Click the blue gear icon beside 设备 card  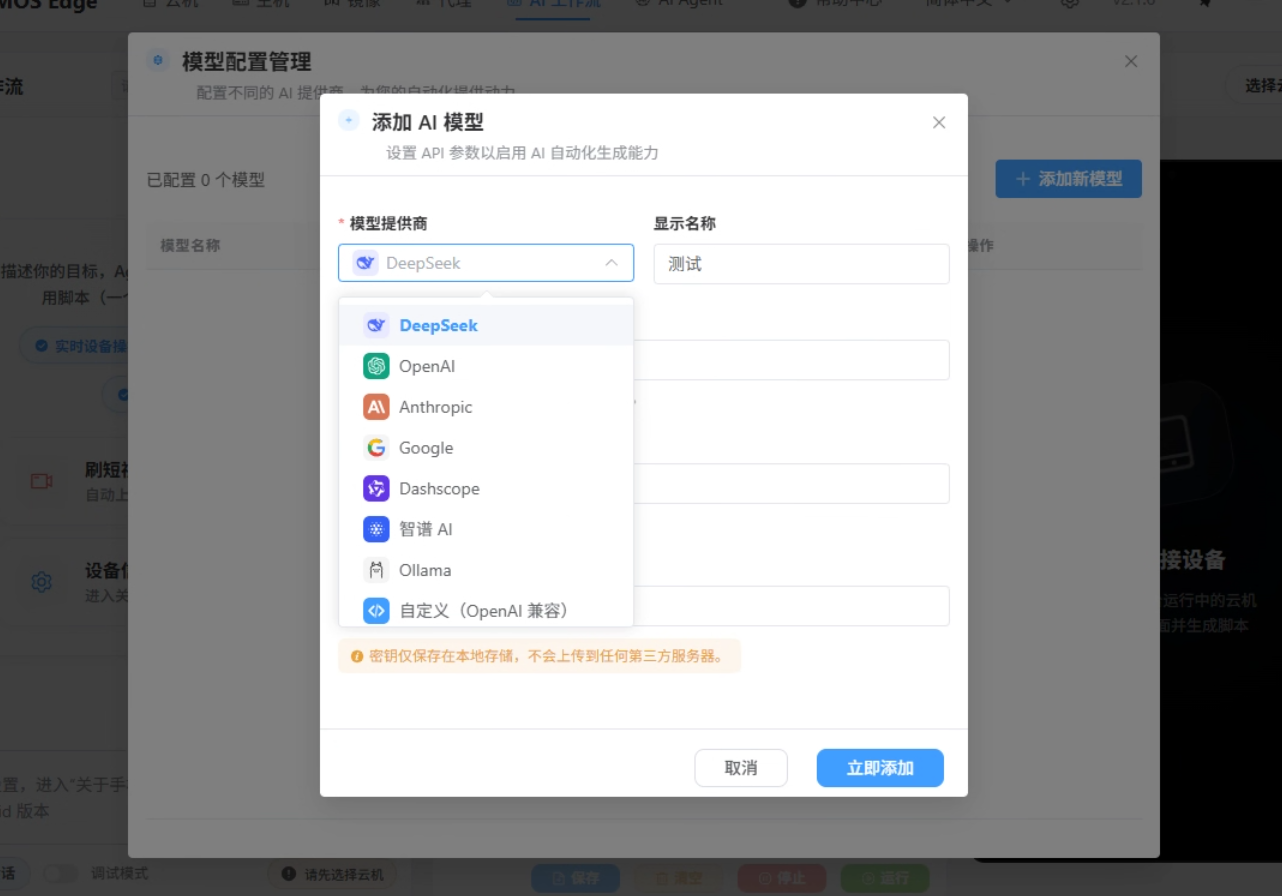click(41, 582)
